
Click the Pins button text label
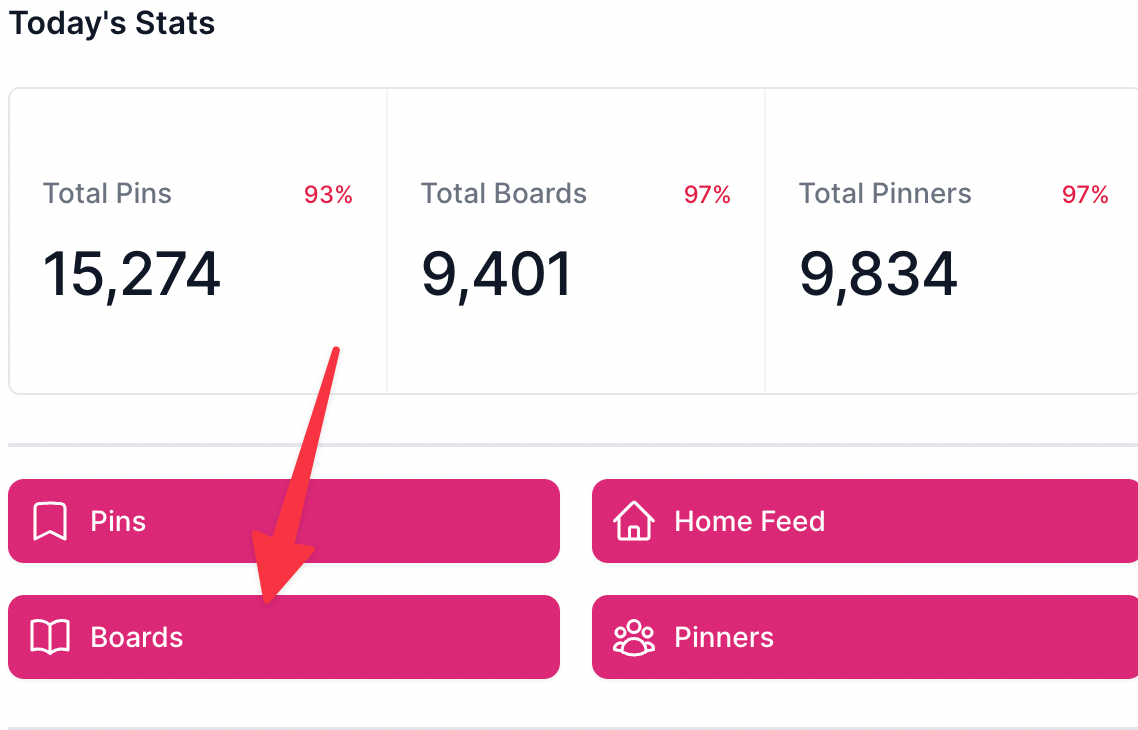pyautogui.click(x=118, y=521)
